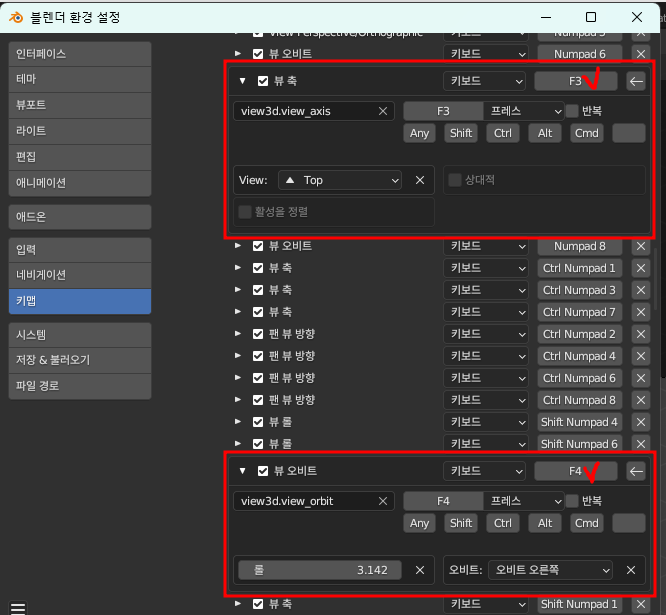Image resolution: width=666 pixels, height=615 pixels.
Task: Toggle checkbox of 뷰 축 F3 item
Action: pyautogui.click(x=263, y=81)
